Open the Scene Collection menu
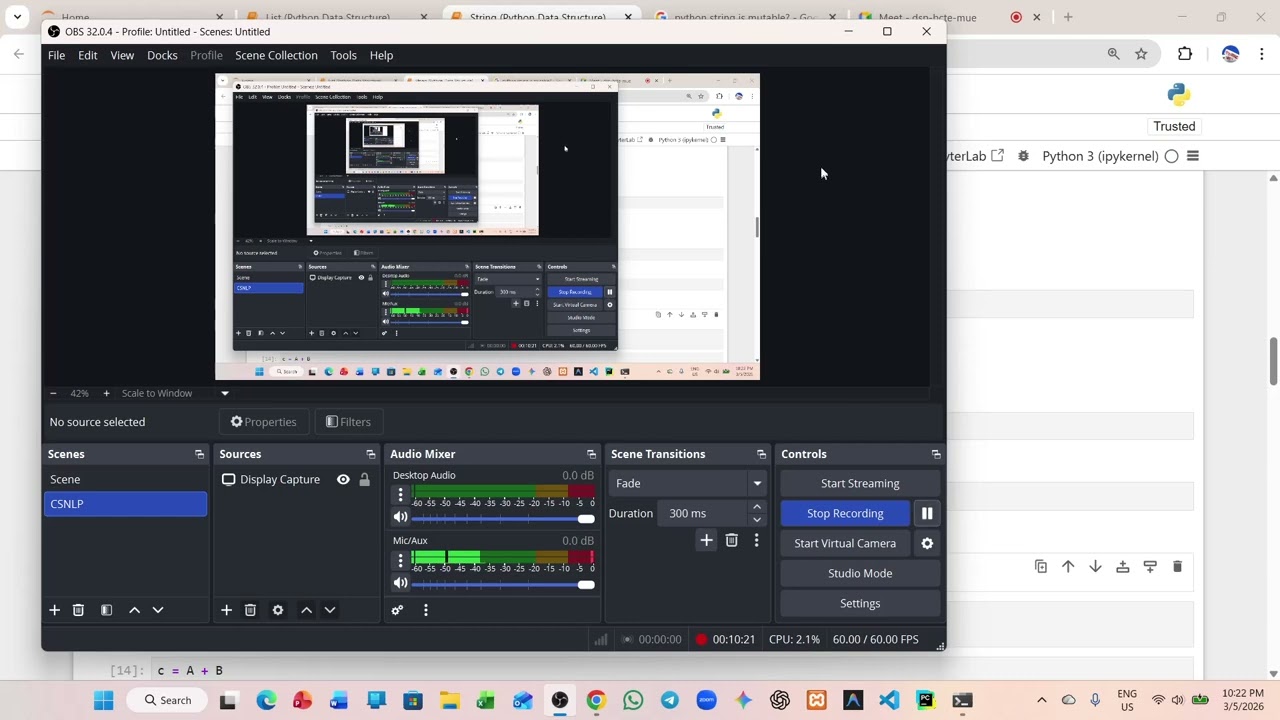 coord(276,55)
